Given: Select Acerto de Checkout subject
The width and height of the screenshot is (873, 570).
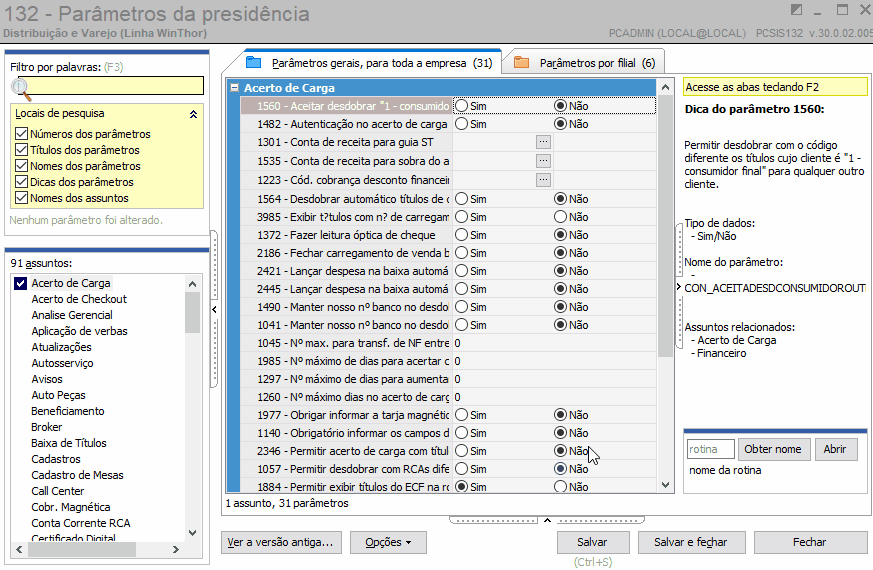Looking at the screenshot, I should click(79, 299).
